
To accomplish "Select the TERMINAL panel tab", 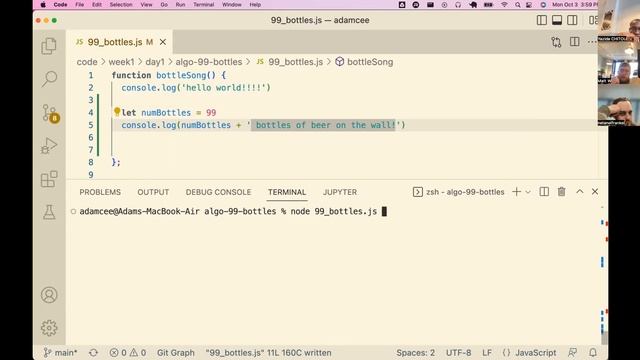I will (287, 192).
